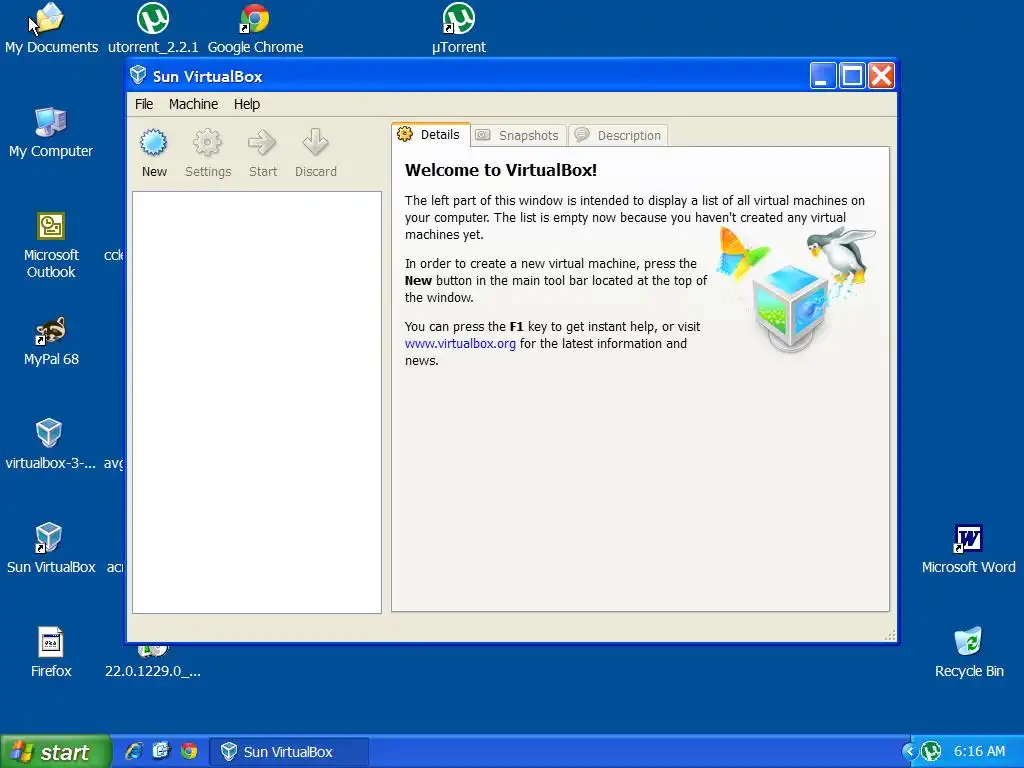
Task: Switch to the Snapshots tab
Action: click(518, 135)
